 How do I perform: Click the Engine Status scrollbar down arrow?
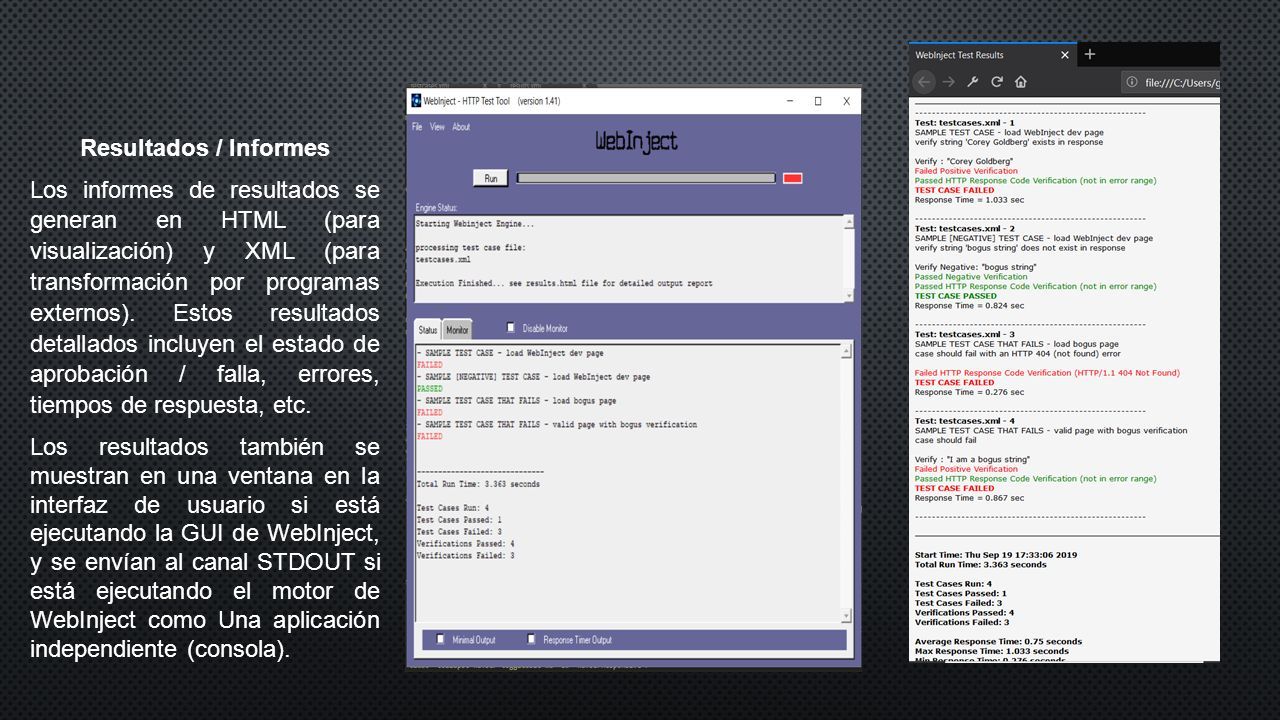[x=849, y=296]
